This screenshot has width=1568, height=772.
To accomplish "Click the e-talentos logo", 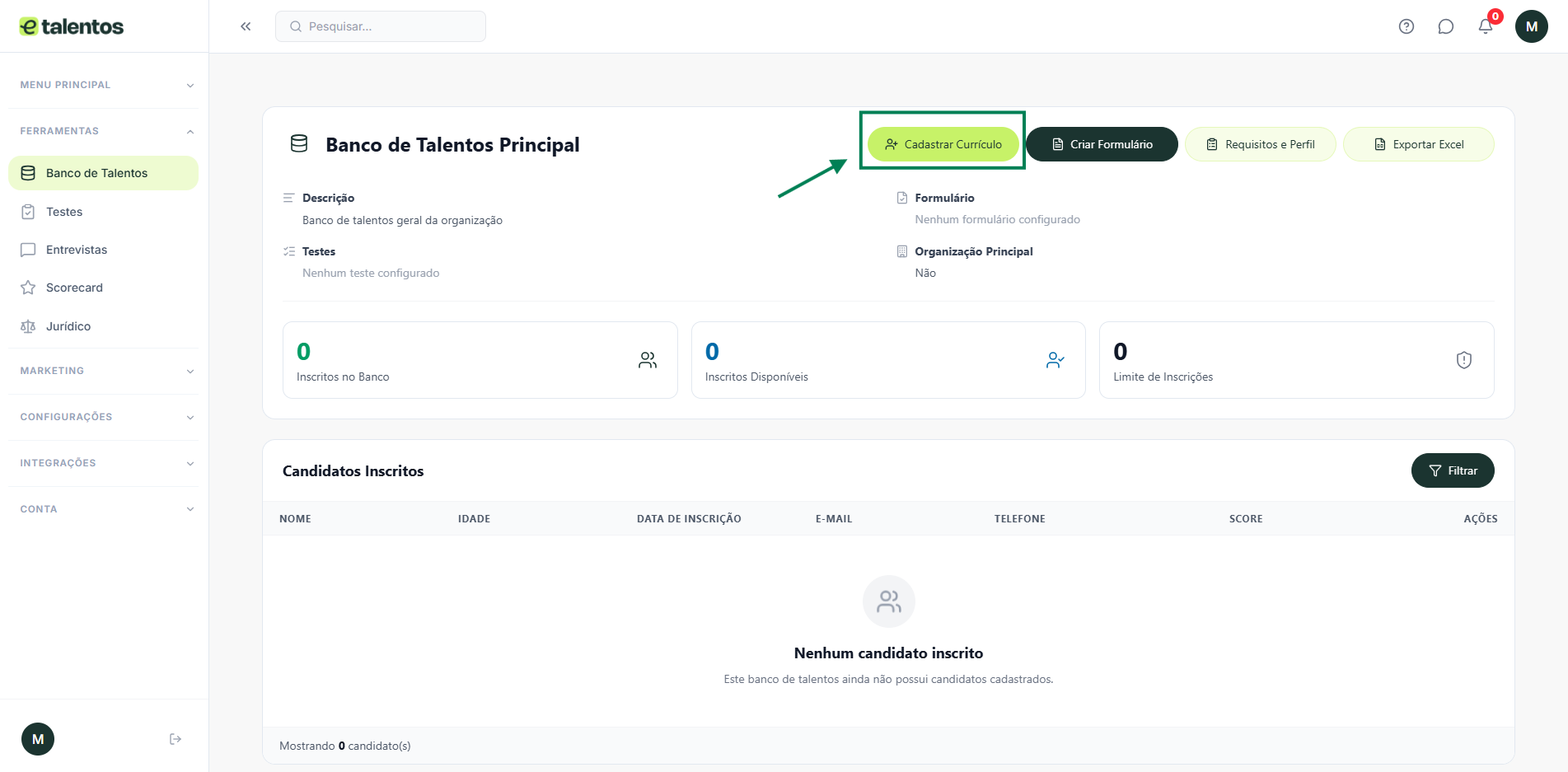I will click(72, 26).
